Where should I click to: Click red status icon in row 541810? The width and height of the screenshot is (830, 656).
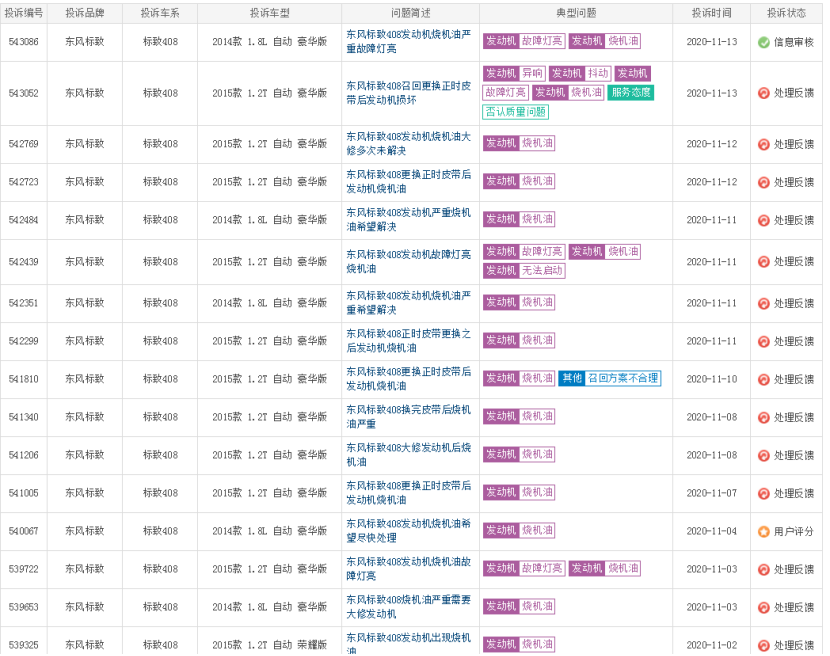coord(763,380)
